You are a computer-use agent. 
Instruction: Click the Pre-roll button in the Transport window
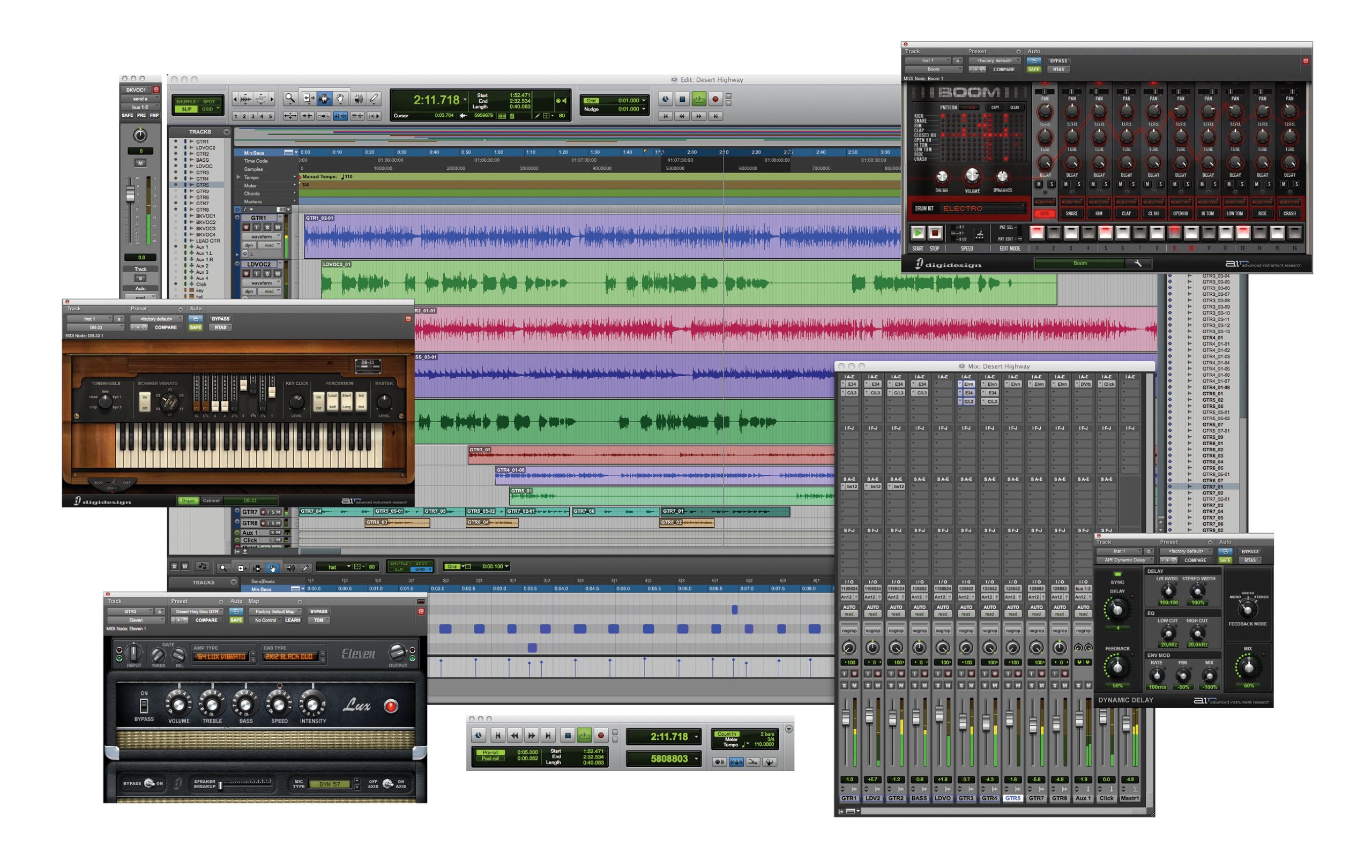(x=491, y=753)
